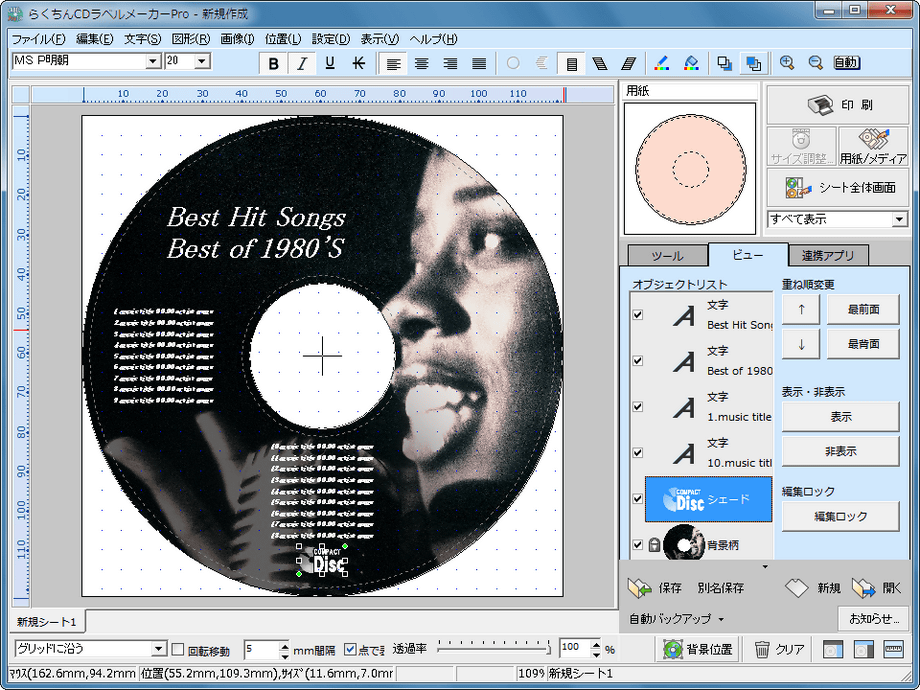Select circular text layout icon
This screenshot has height=690, width=920.
click(513, 63)
